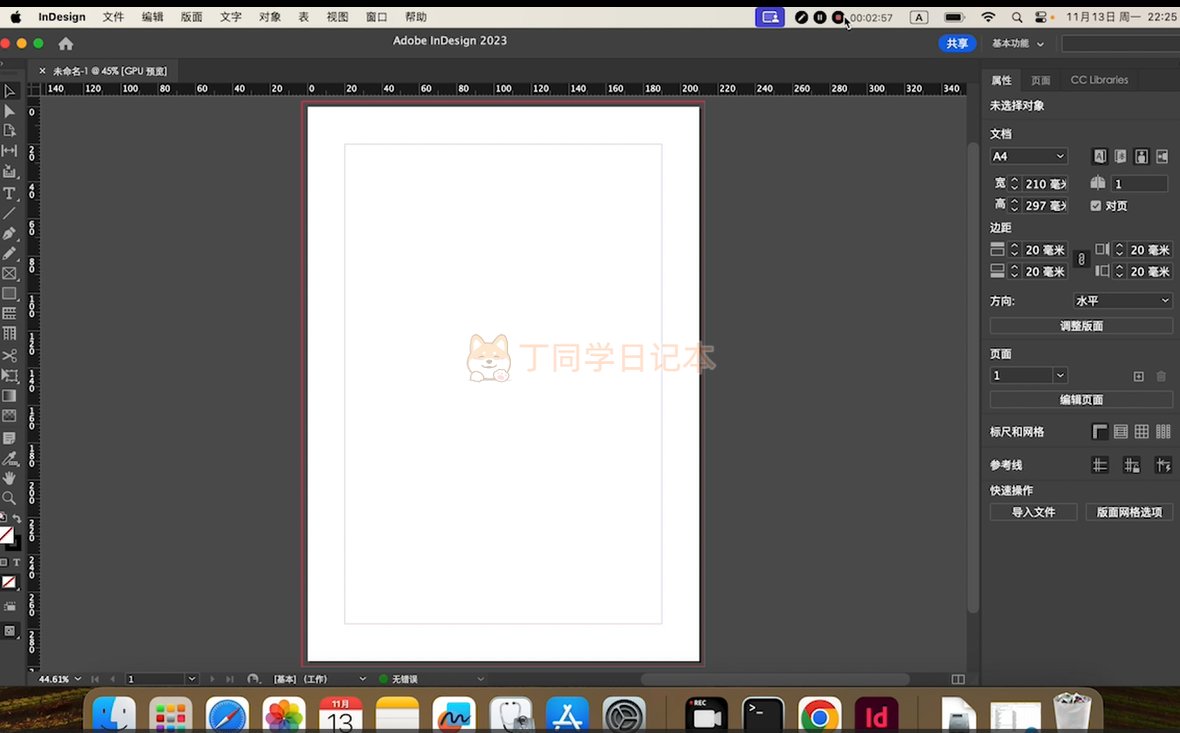Viewport: 1180px width, 733px height.
Task: Click the 调整版面 button
Action: pyautogui.click(x=1081, y=326)
